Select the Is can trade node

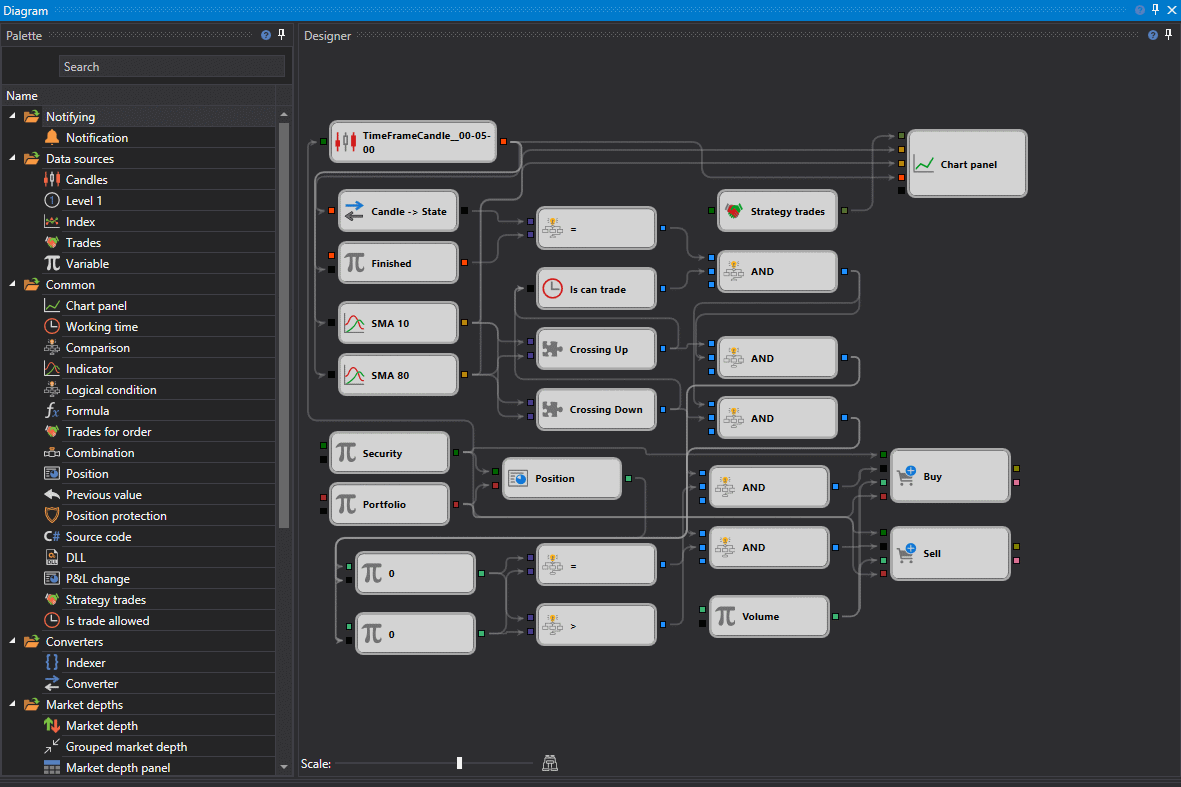[x=597, y=289]
